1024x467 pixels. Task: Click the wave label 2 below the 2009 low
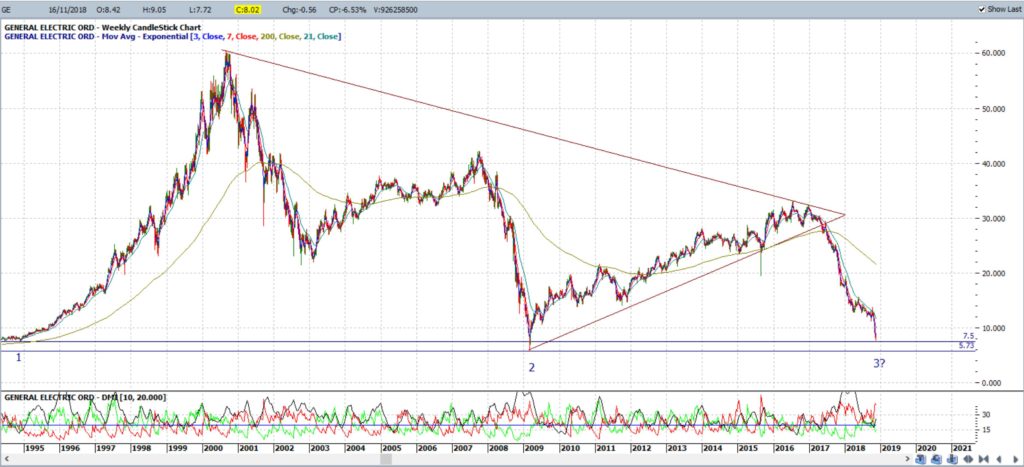[532, 368]
